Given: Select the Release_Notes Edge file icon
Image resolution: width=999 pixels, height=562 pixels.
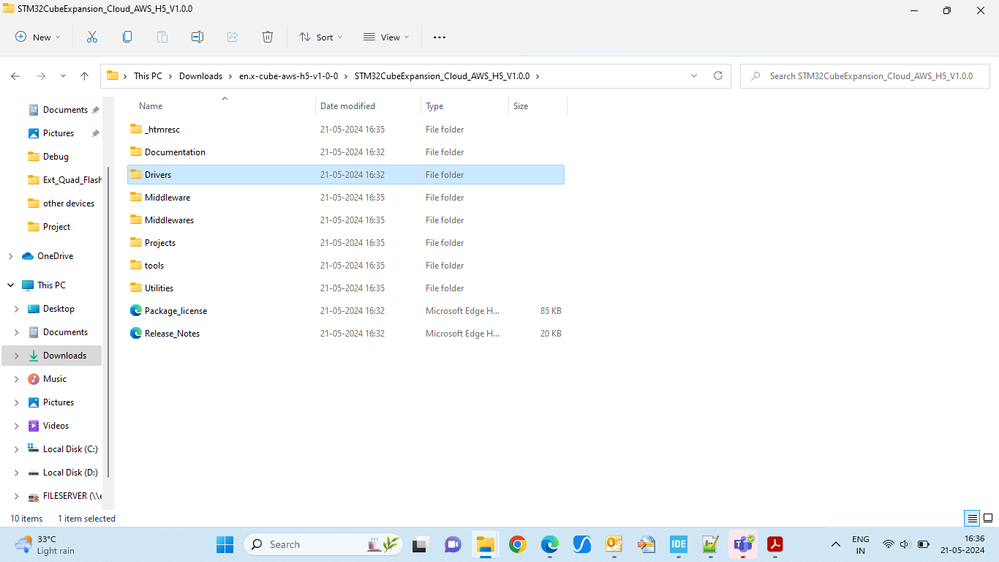Looking at the screenshot, I should (x=136, y=333).
